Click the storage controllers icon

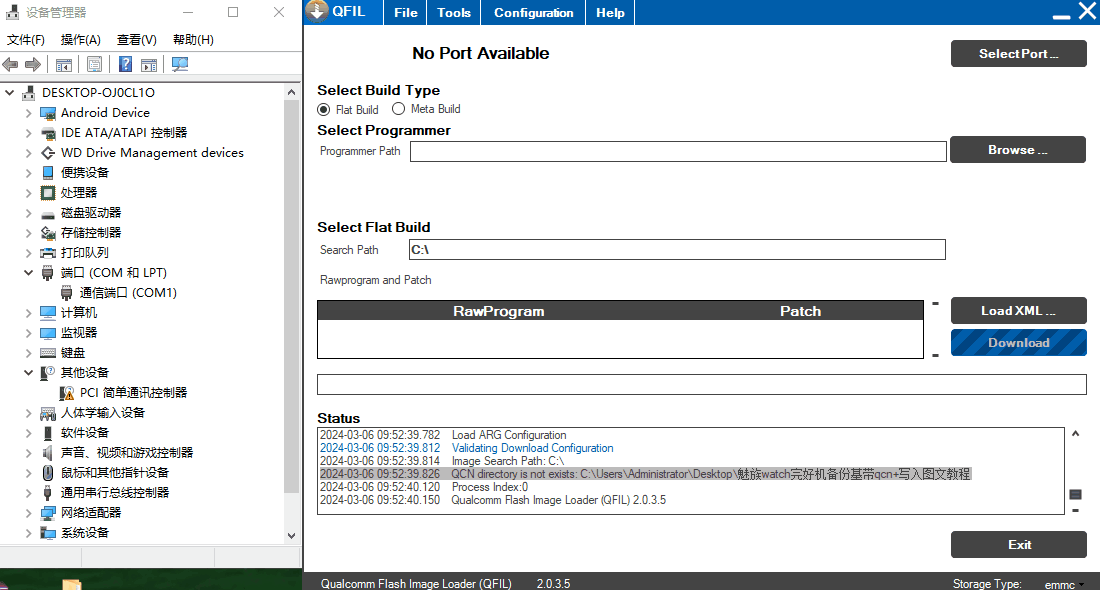click(48, 233)
